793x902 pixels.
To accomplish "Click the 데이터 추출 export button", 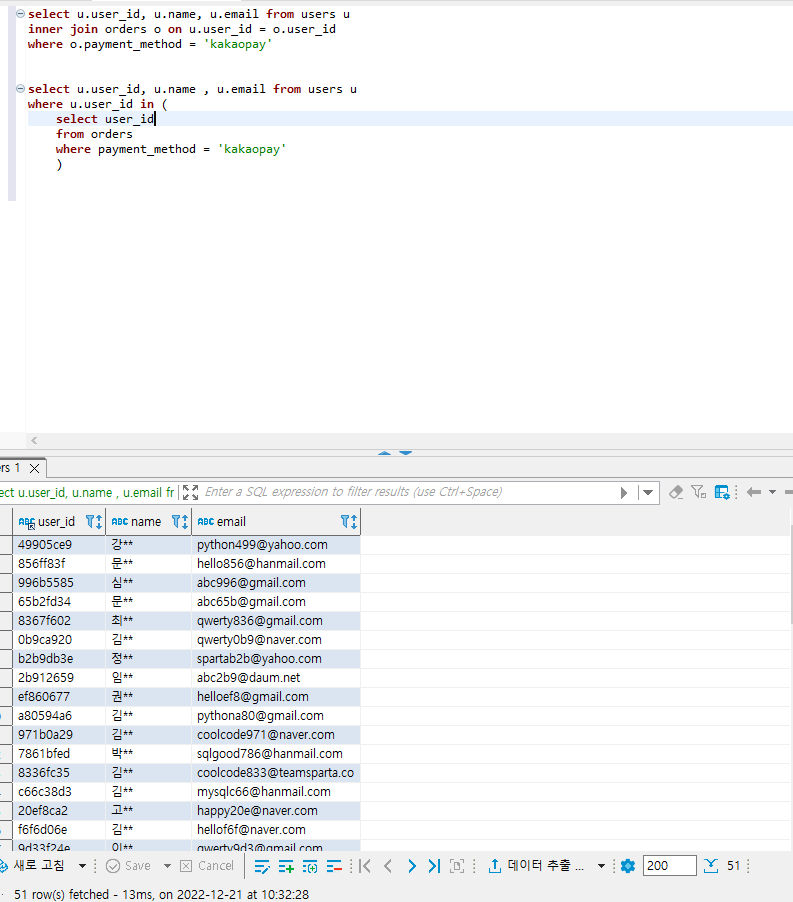I will pos(536,866).
